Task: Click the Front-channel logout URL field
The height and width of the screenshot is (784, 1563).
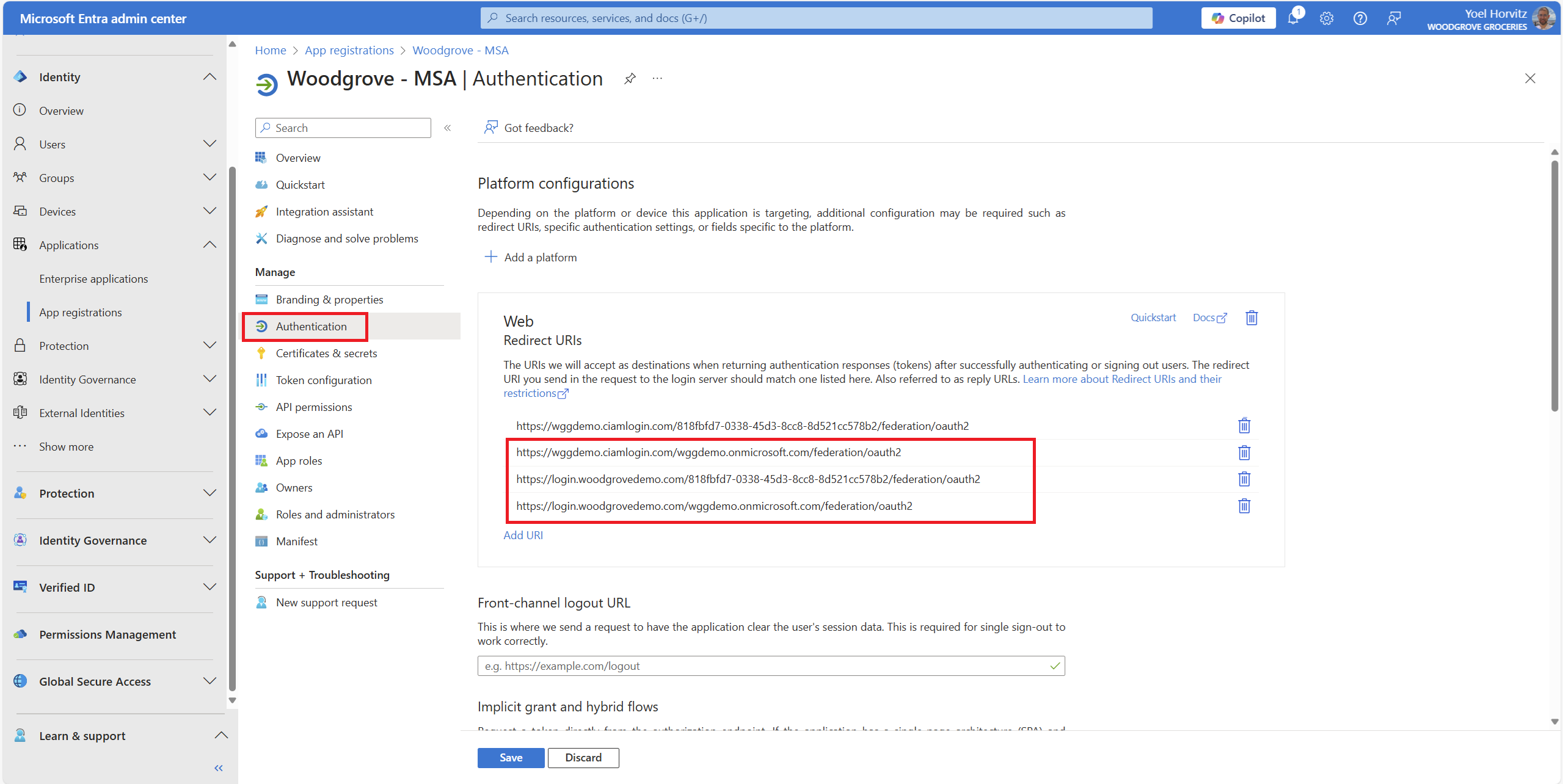Action: coord(763,666)
